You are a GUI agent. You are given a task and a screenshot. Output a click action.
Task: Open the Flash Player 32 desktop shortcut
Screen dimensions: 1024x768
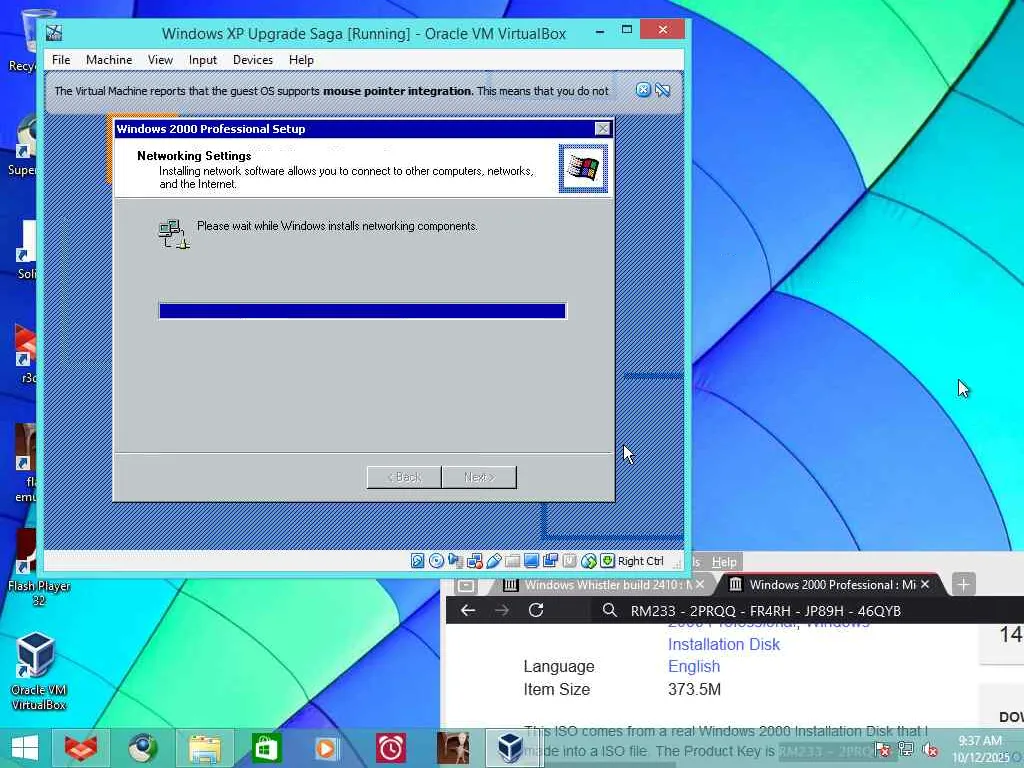tap(39, 567)
